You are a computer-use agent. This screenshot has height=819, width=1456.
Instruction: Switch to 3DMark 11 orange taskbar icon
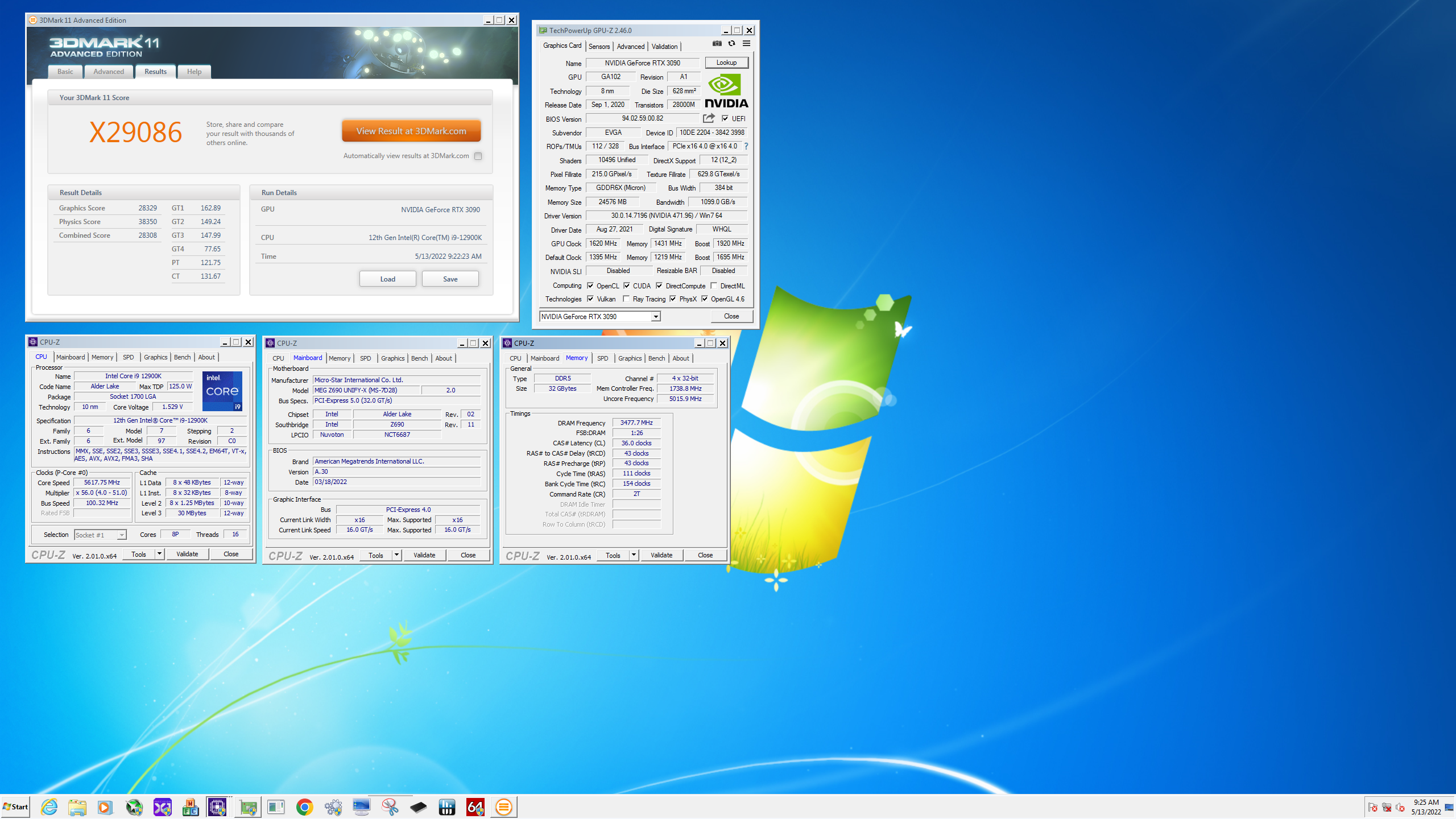click(504, 807)
